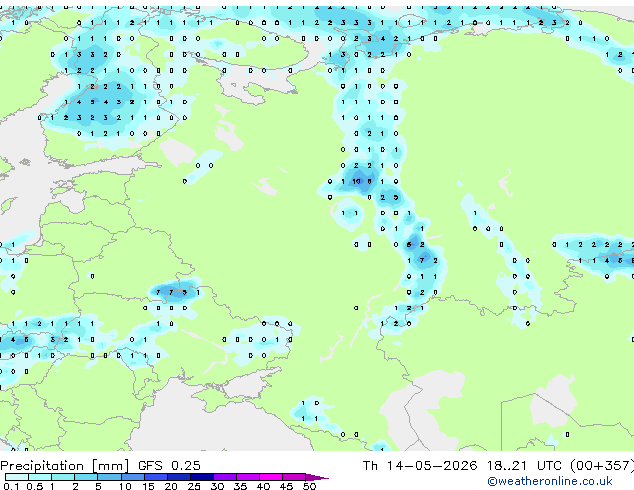Click the "Th" weekday label
The image size is (634, 490).
click(x=370, y=466)
